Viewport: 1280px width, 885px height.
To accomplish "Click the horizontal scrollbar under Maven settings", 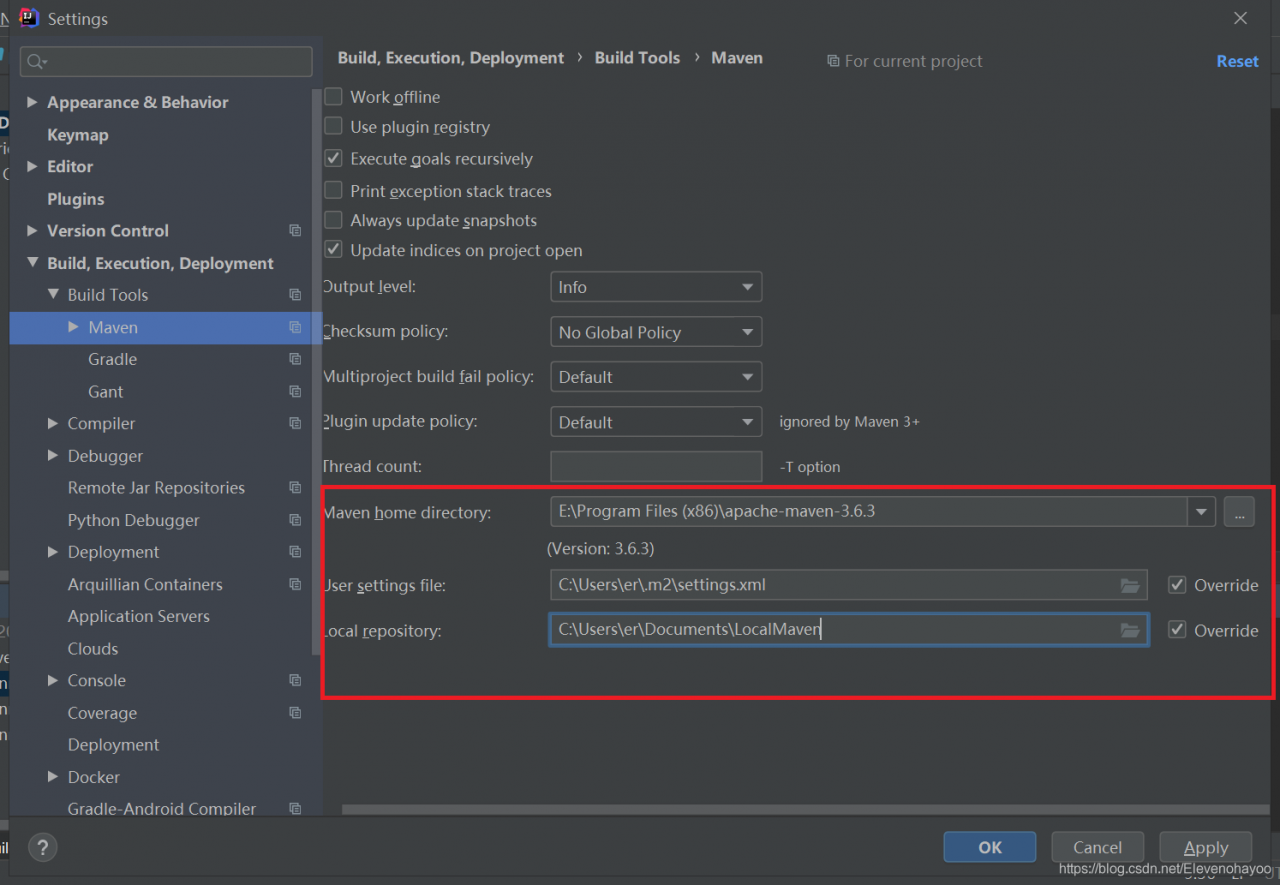I will pos(800,808).
